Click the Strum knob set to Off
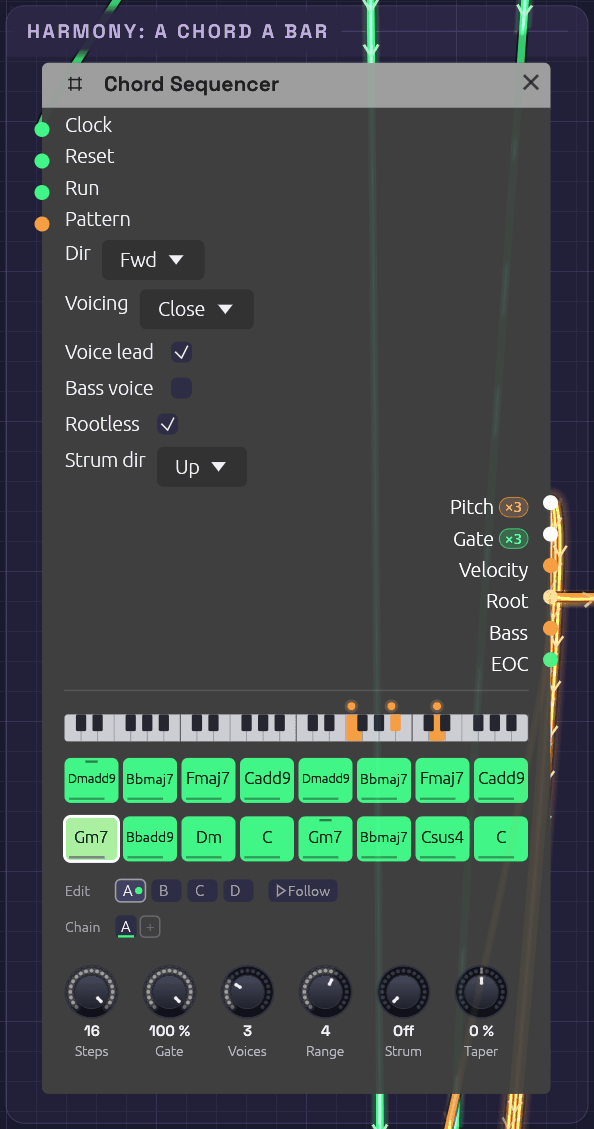Image resolution: width=594 pixels, height=1129 pixels. pyautogui.click(x=403, y=991)
